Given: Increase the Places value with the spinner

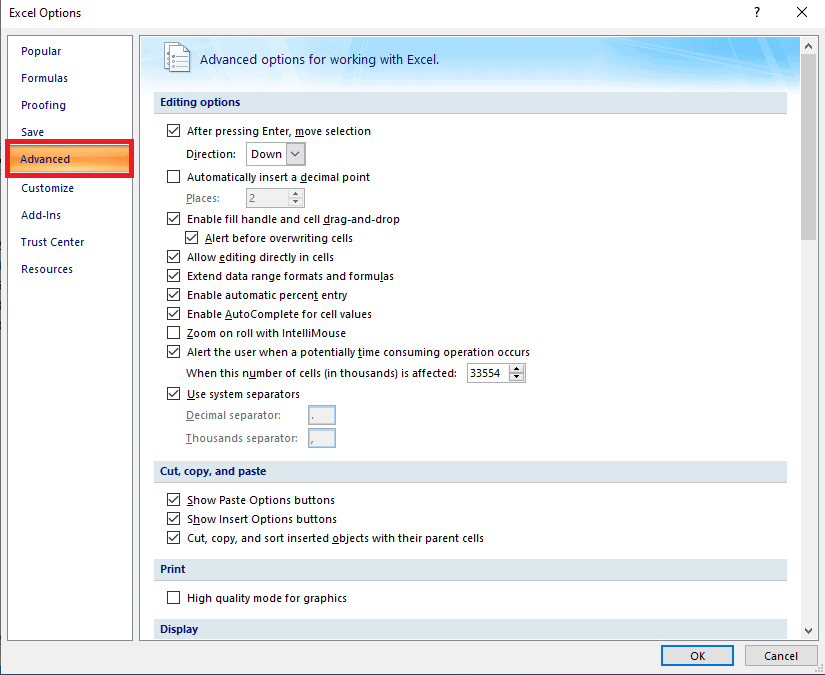Looking at the screenshot, I should 296,193.
